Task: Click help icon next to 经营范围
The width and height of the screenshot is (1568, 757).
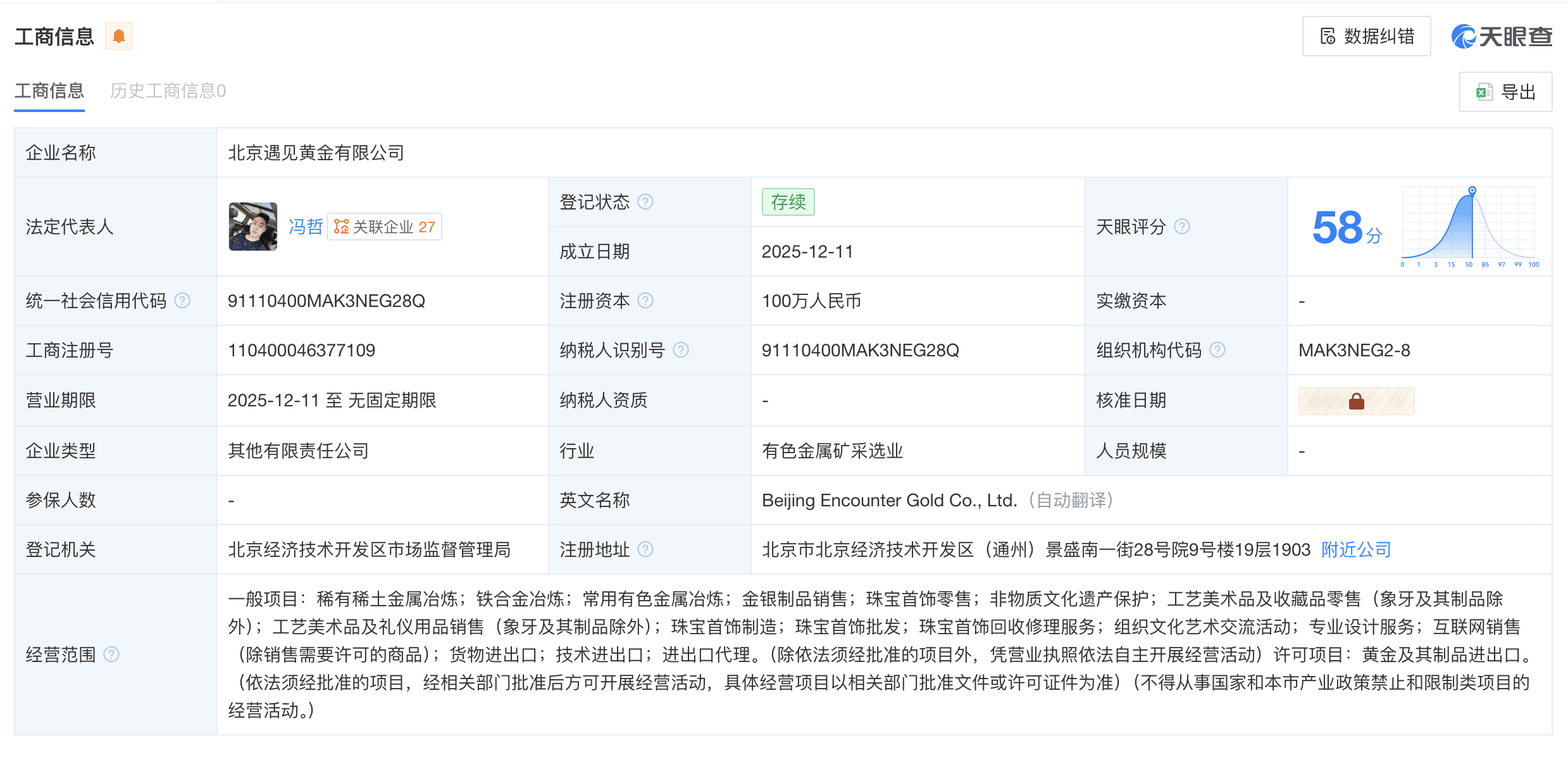Action: tap(111, 654)
